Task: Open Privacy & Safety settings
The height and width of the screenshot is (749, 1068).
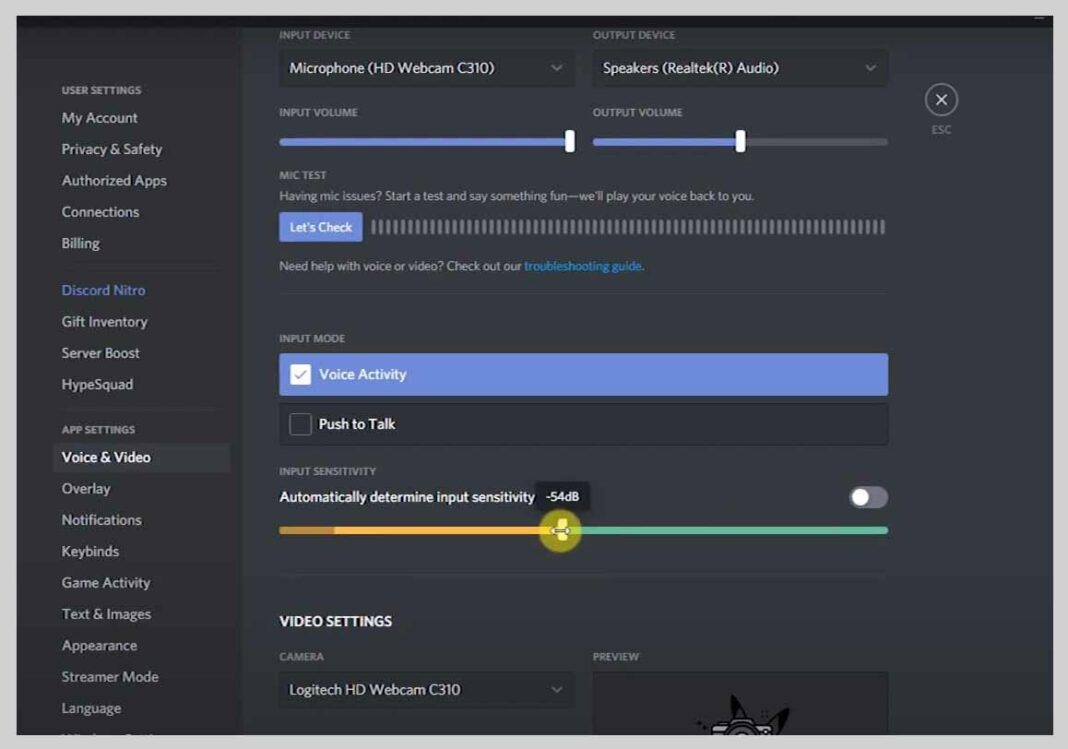Action: click(x=110, y=149)
